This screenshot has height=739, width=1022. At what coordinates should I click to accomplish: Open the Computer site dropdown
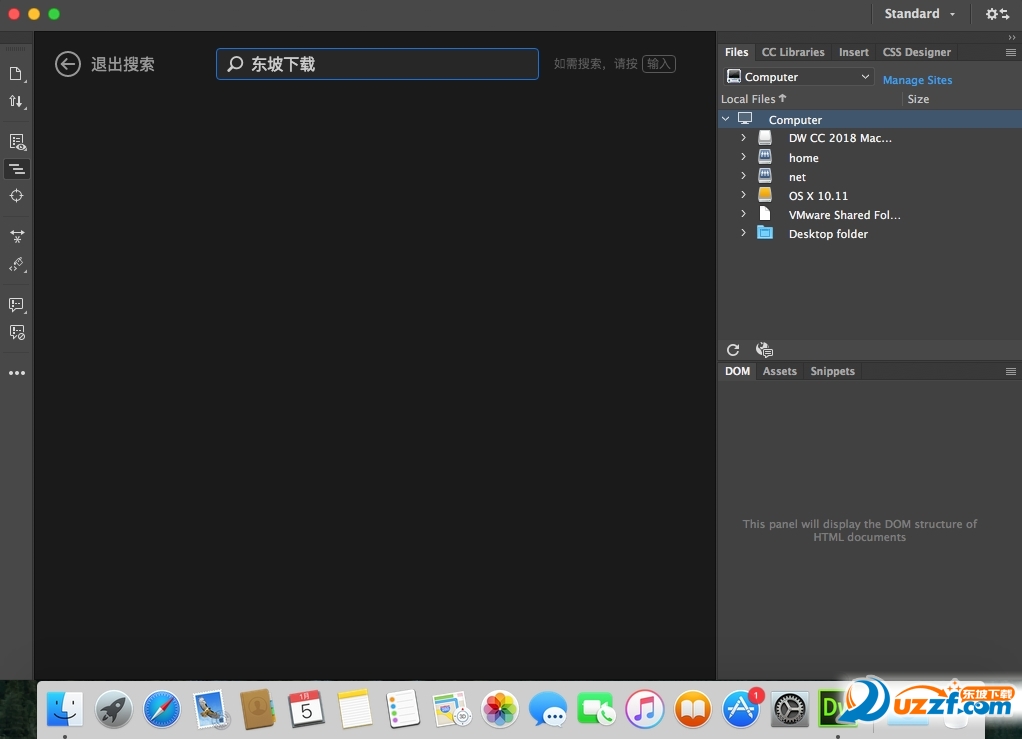click(x=798, y=77)
